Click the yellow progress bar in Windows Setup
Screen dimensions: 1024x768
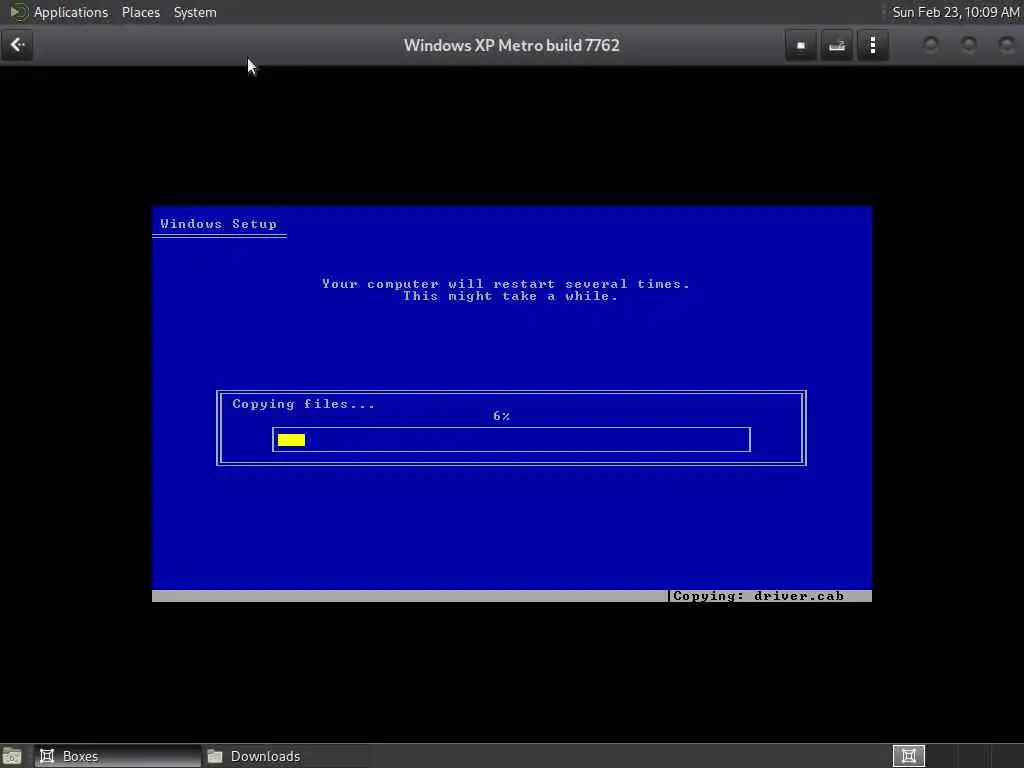291,440
